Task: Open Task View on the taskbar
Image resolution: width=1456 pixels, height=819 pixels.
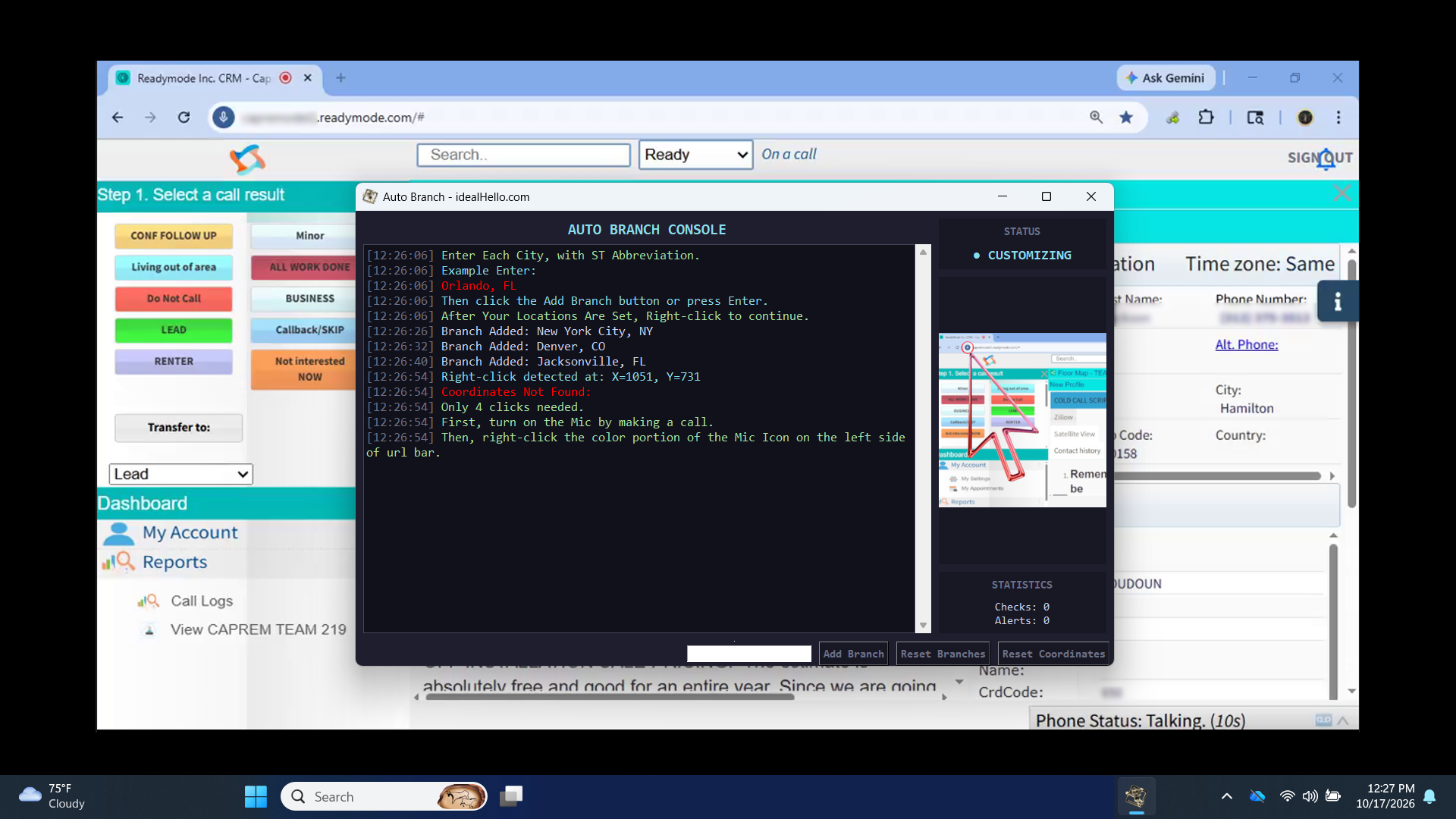Action: tap(511, 796)
